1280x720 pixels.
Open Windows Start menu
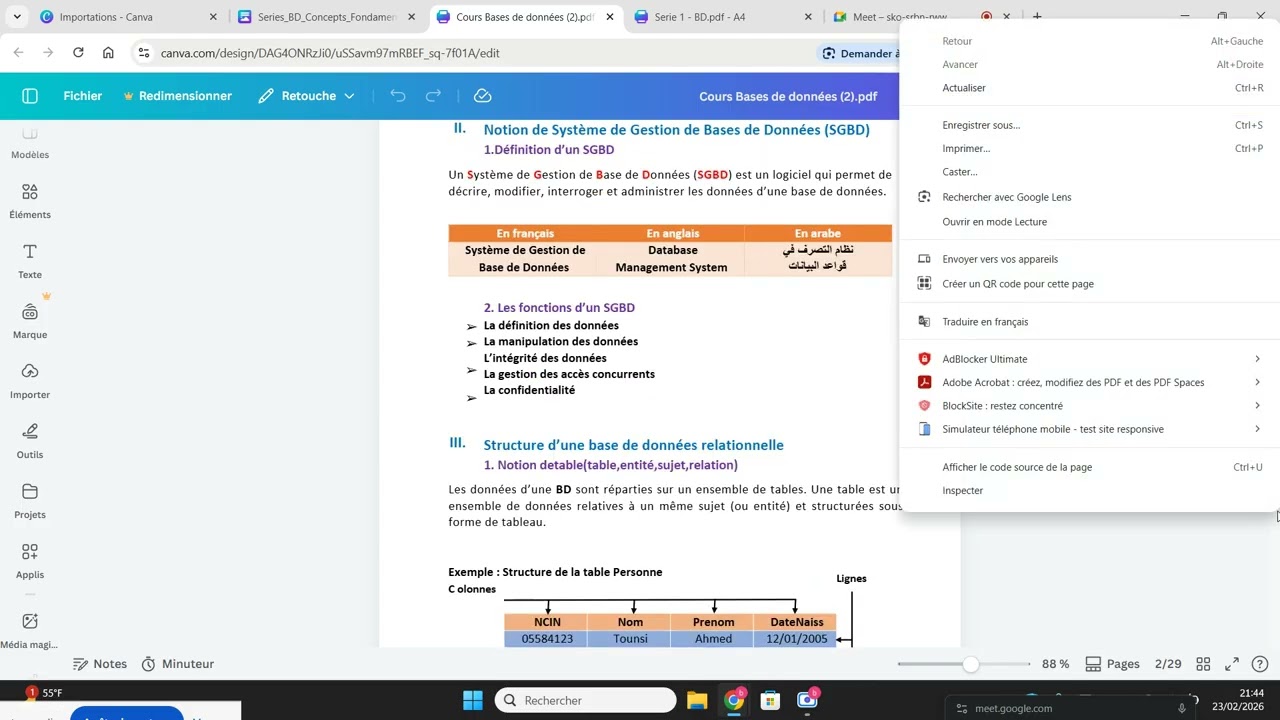coord(473,700)
